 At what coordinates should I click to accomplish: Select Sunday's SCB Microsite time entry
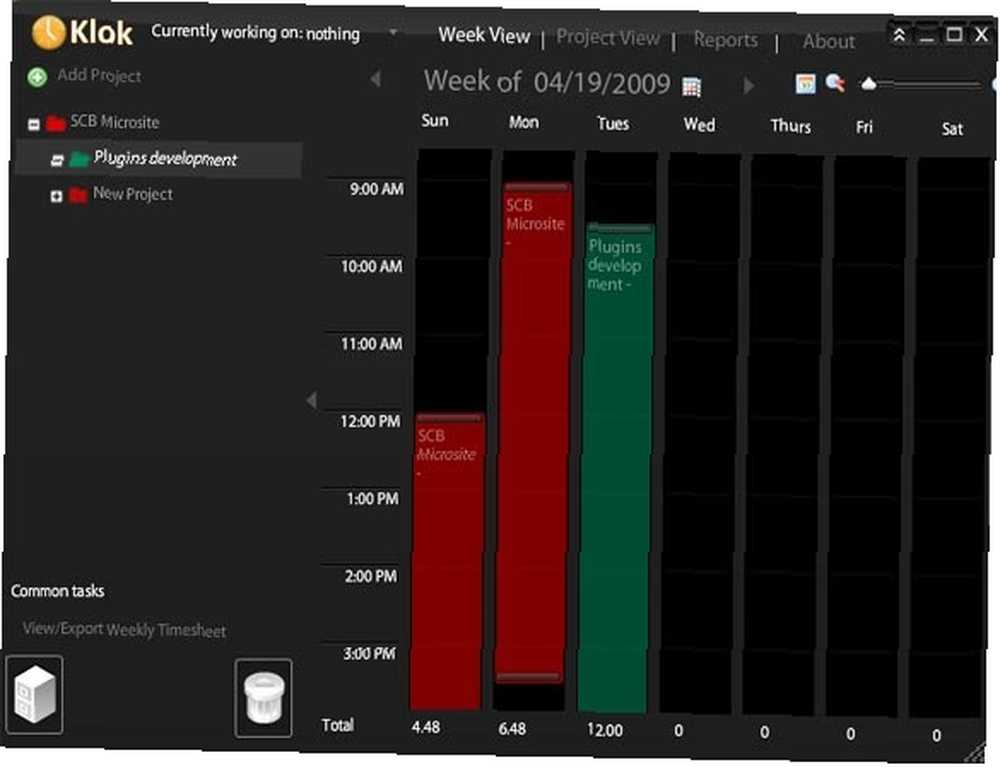coord(448,561)
